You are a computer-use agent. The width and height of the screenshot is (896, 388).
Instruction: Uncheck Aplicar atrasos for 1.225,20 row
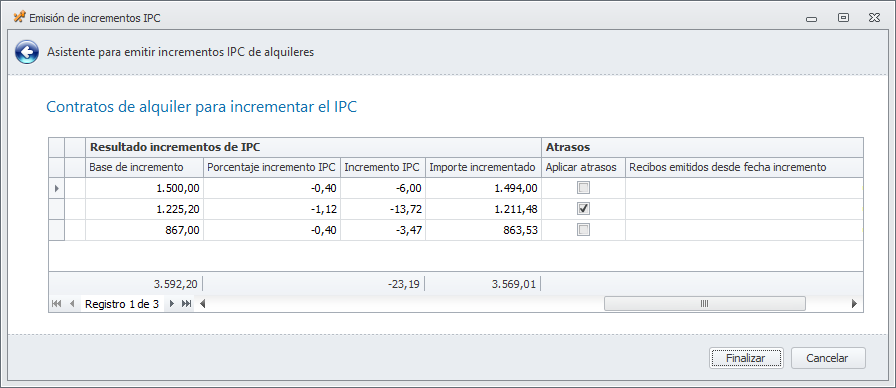pos(583,209)
